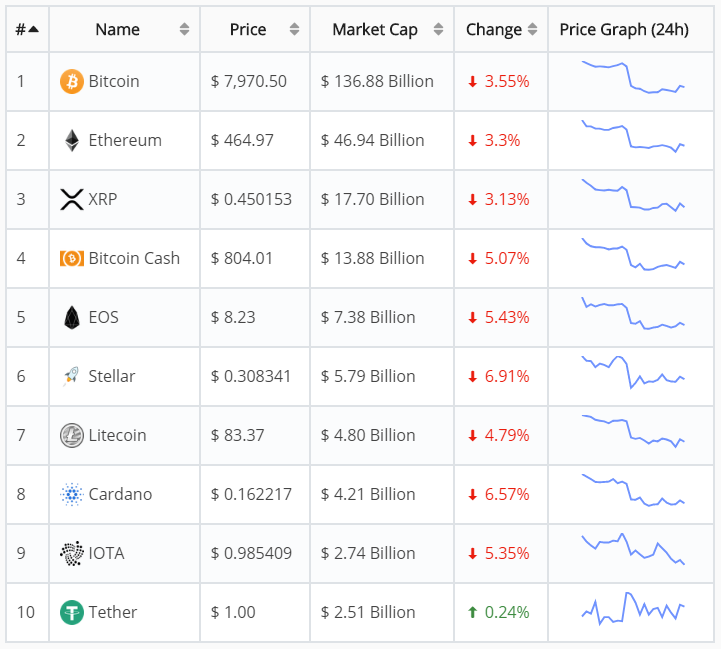Click the Tether logo icon

point(72,612)
